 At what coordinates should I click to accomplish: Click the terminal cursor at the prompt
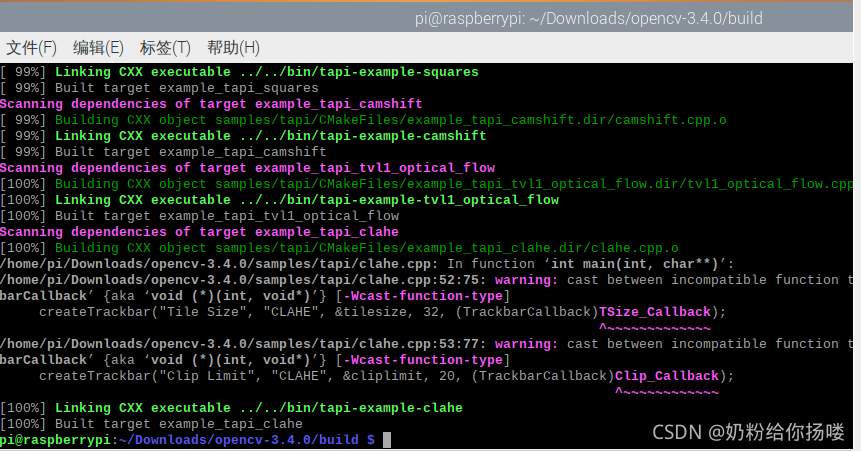pos(387,440)
